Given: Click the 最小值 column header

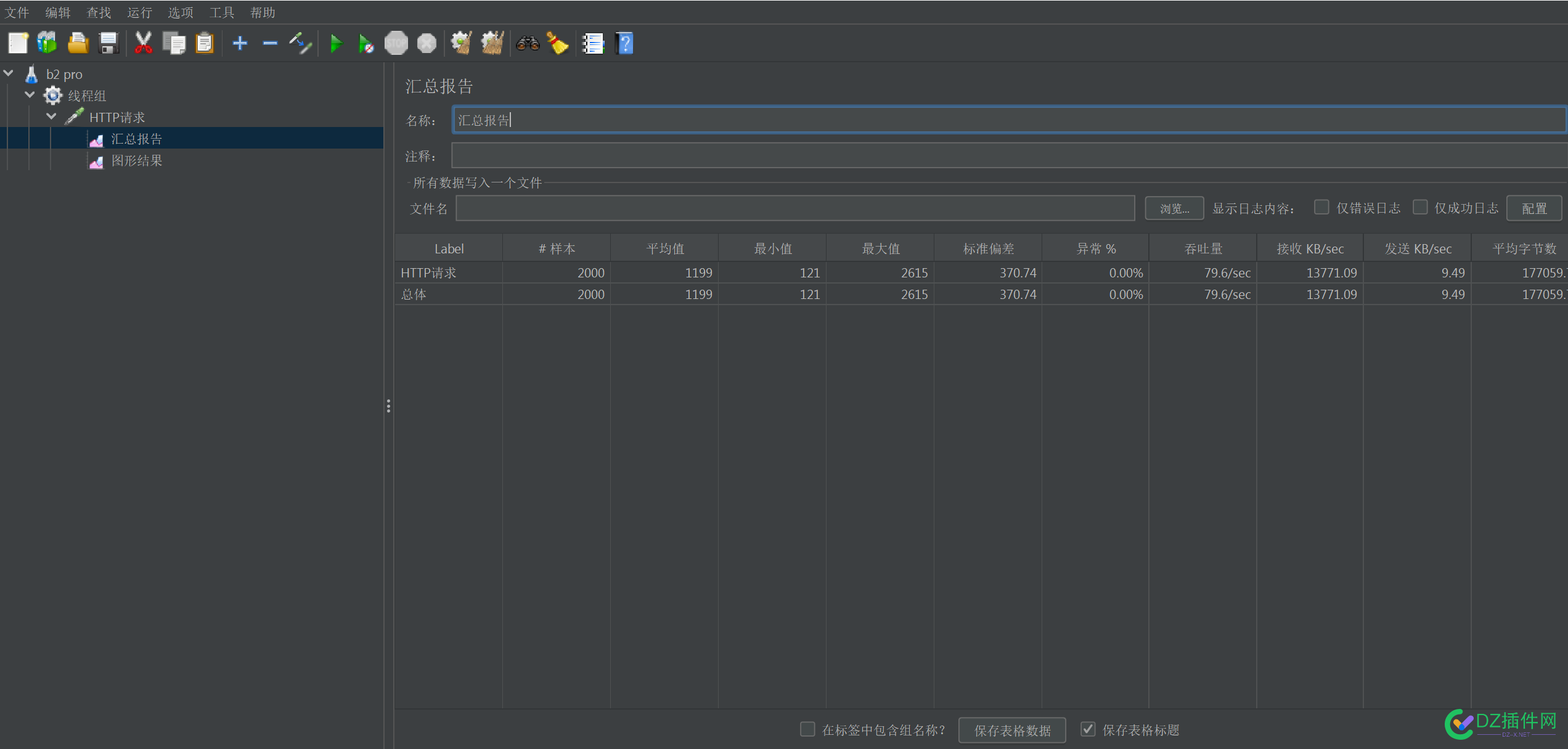Looking at the screenshot, I should coord(772,248).
